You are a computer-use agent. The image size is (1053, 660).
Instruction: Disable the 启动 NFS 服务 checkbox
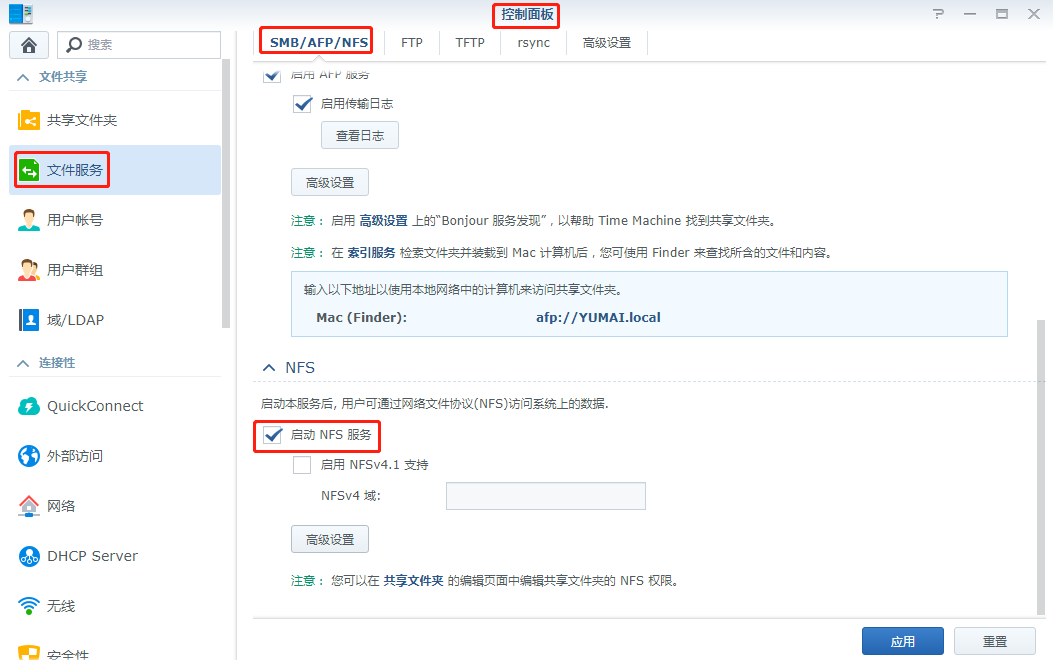(x=273, y=436)
